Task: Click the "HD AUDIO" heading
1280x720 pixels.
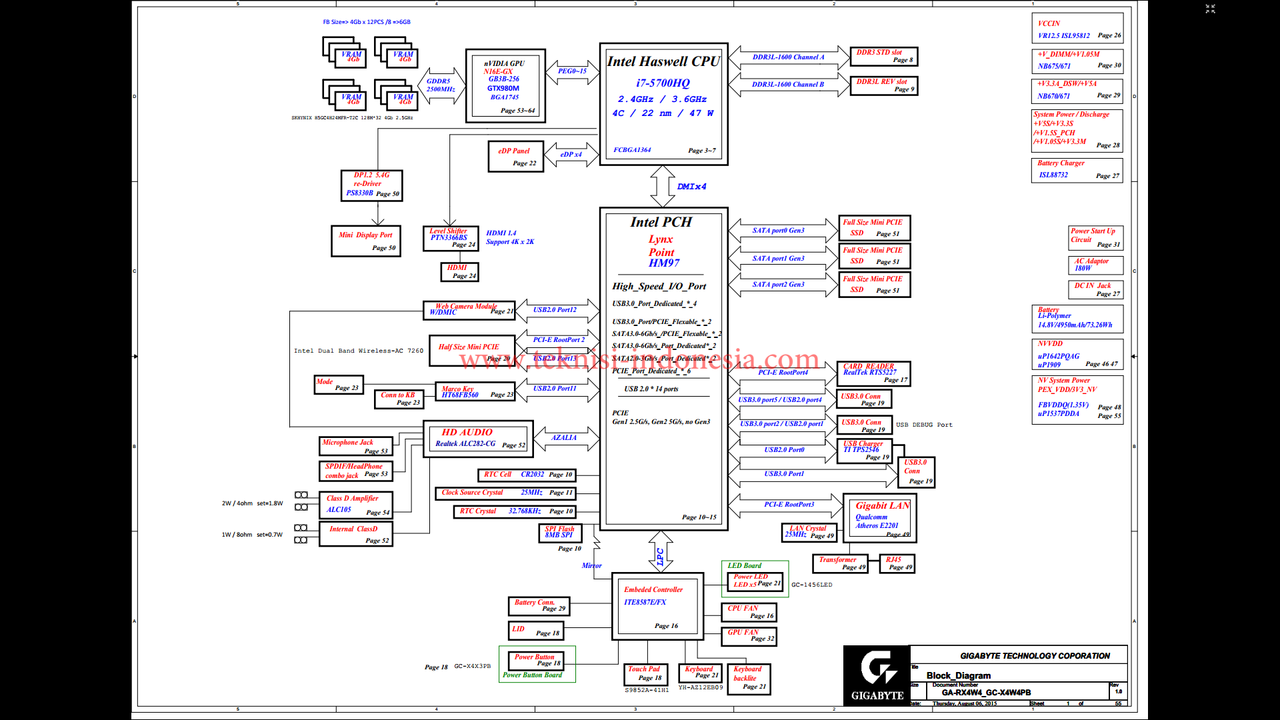Action: point(468,432)
